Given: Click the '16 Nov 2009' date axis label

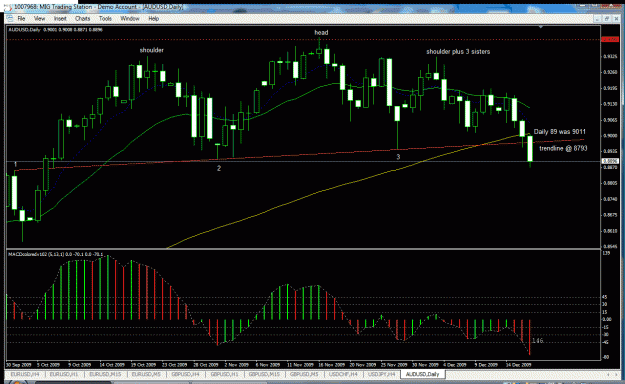Looking at the screenshot, I should tap(332, 365).
